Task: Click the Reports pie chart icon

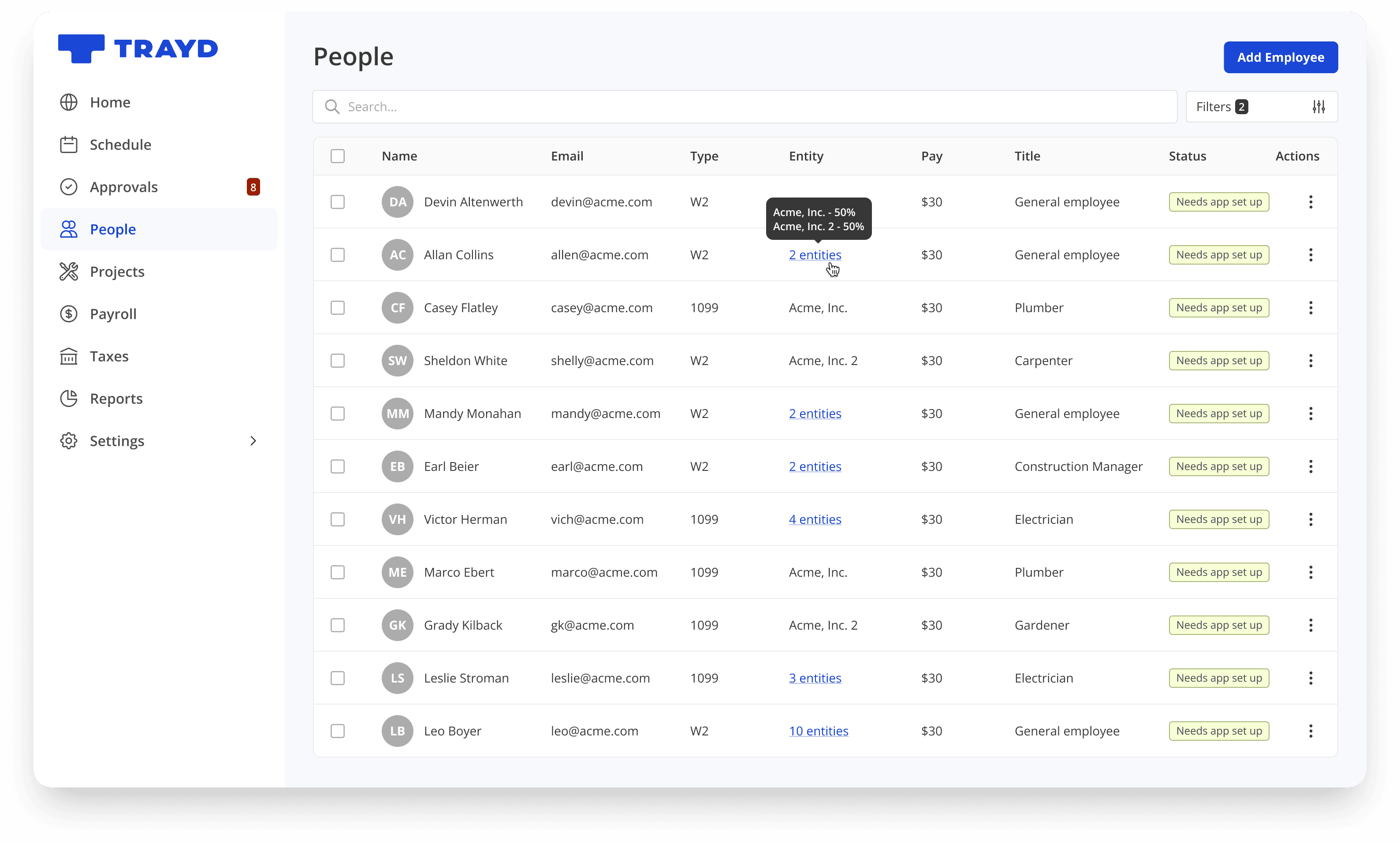Action: [x=69, y=398]
